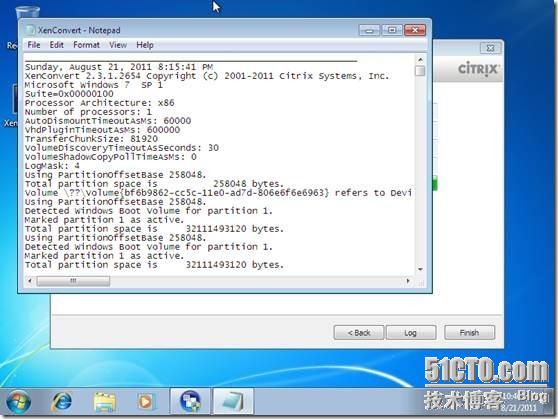Click the vertical scrollbar up arrow
Viewport: 558px width, 419px height.
420,59
